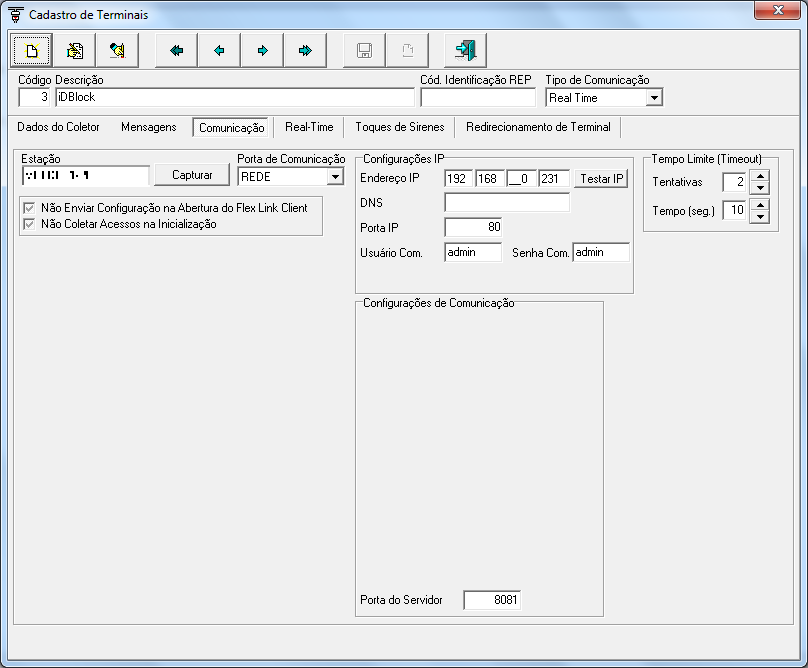808x668 pixels.
Task: Click the Cód. Identificação REP field
Action: coord(478,97)
